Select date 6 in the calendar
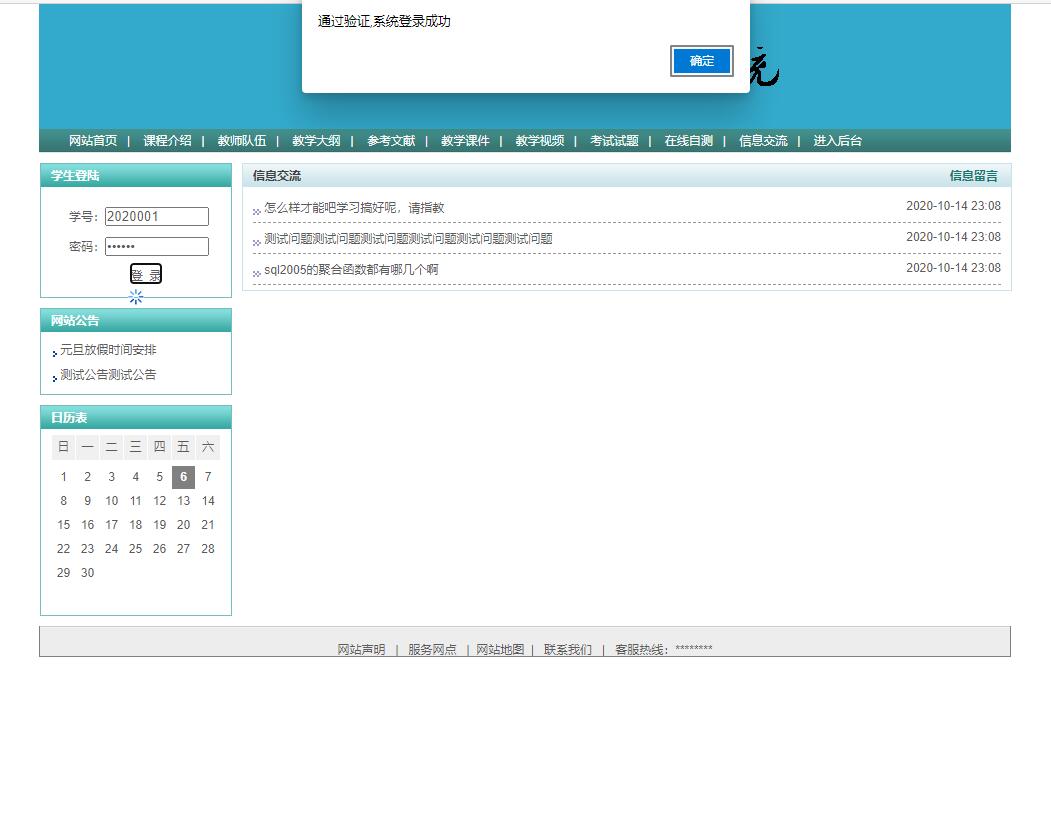Screen dimensions: 1051x817 pyautogui.click(x=183, y=477)
